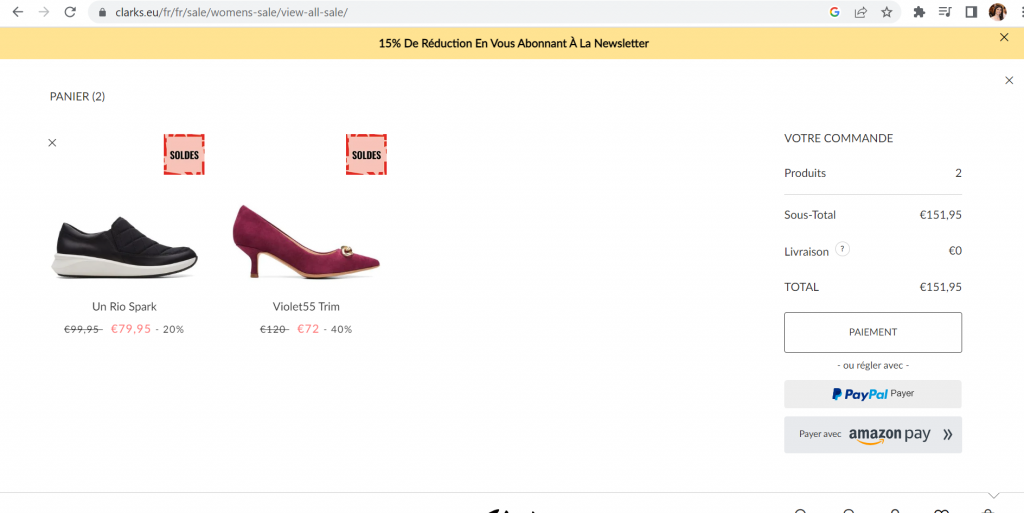The height and width of the screenshot is (513, 1024).
Task: Dismiss the newsletter discount banner
Action: (1004, 37)
